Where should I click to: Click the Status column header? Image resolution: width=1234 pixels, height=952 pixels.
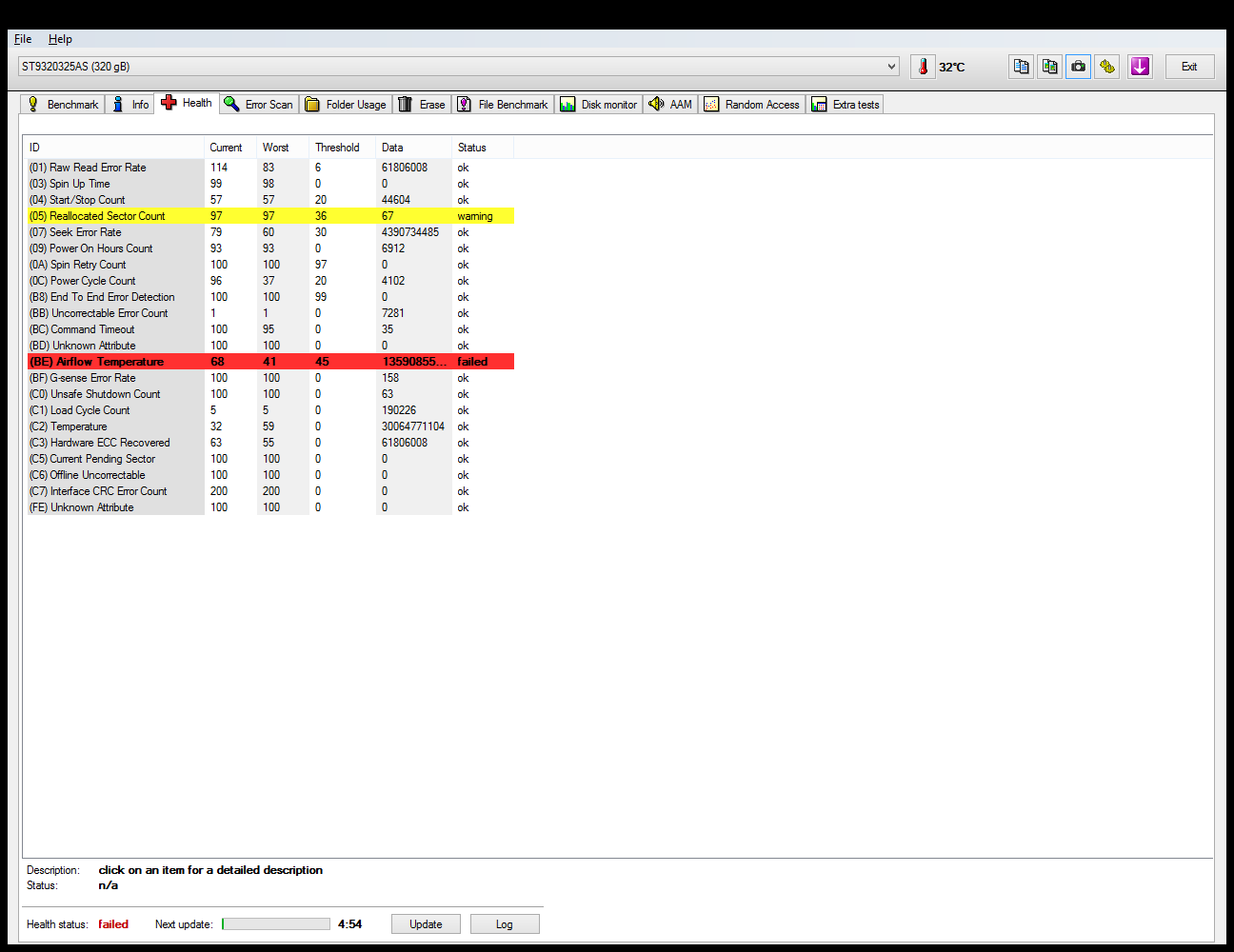(x=483, y=148)
